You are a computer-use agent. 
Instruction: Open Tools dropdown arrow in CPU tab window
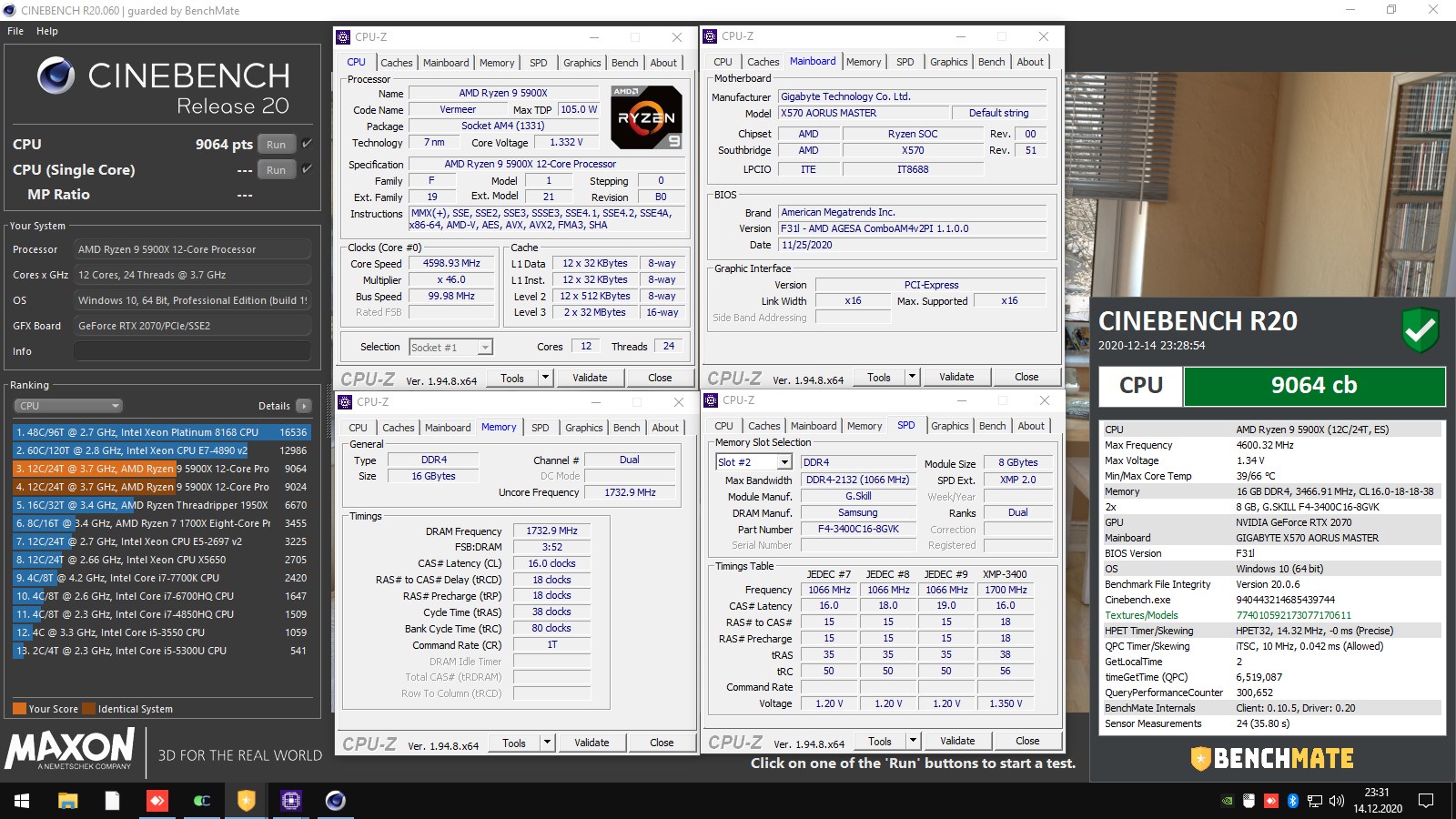pos(546,378)
